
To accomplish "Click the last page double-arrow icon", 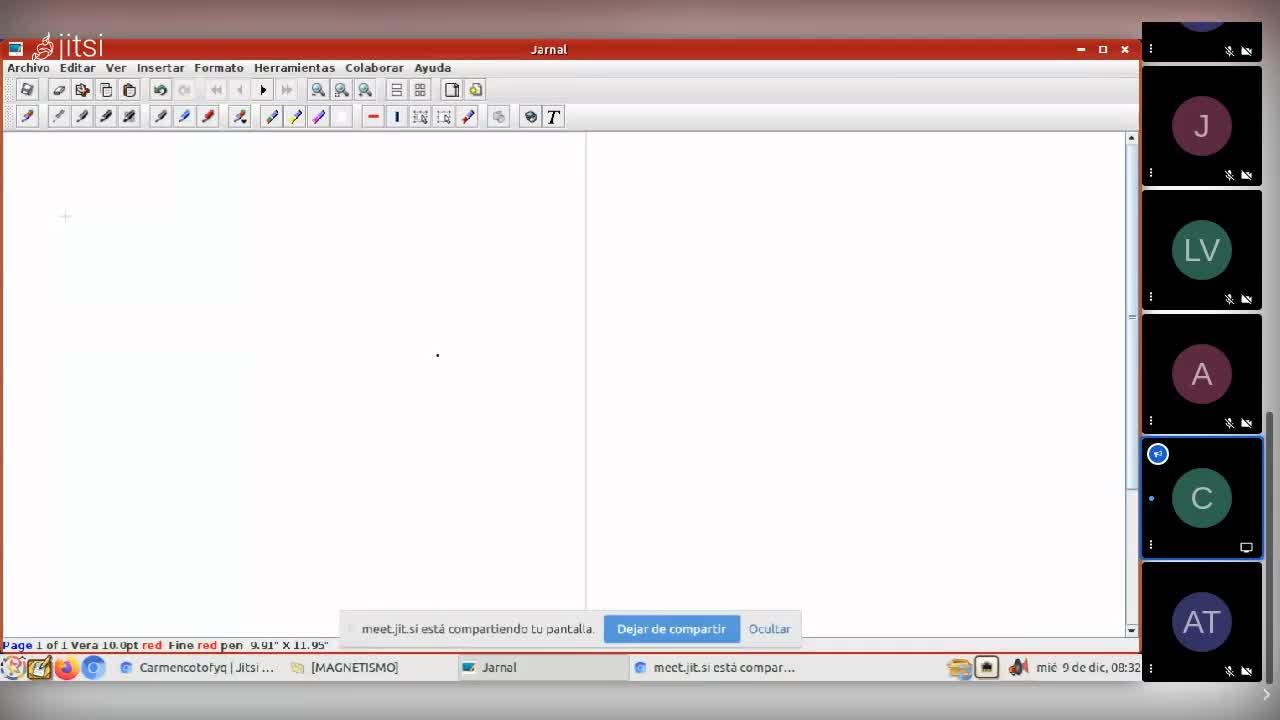I will [287, 90].
